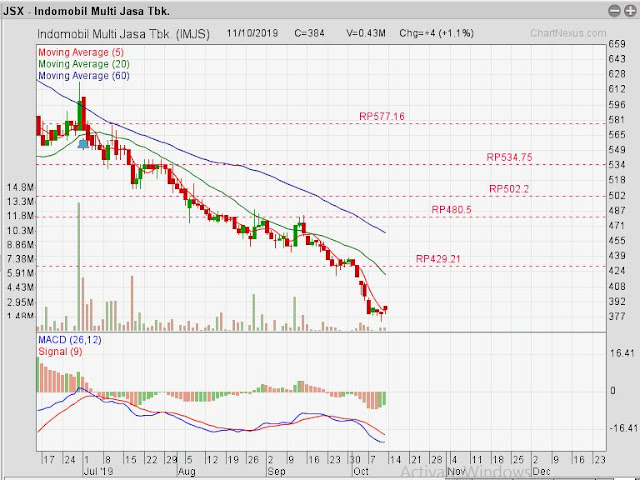Image resolution: width=640 pixels, height=480 pixels.
Task: Click the -16.41 MACD axis value
Action: 623,428
